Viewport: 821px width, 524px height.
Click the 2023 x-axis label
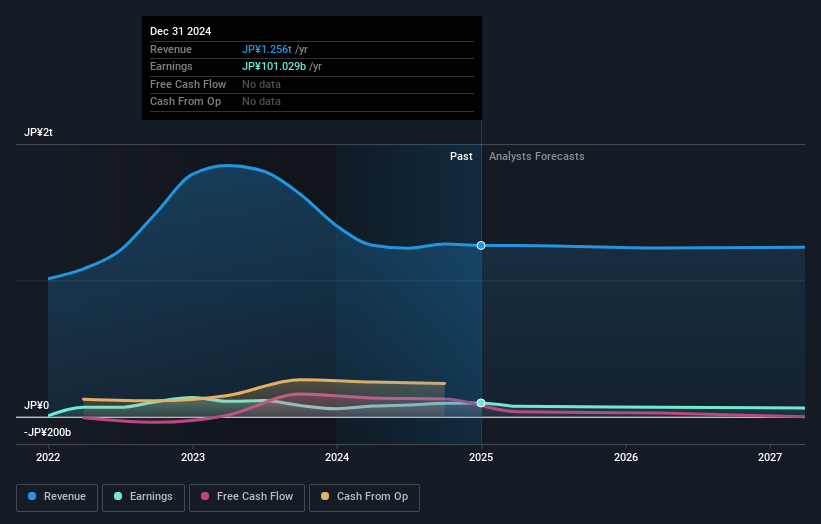coord(193,457)
